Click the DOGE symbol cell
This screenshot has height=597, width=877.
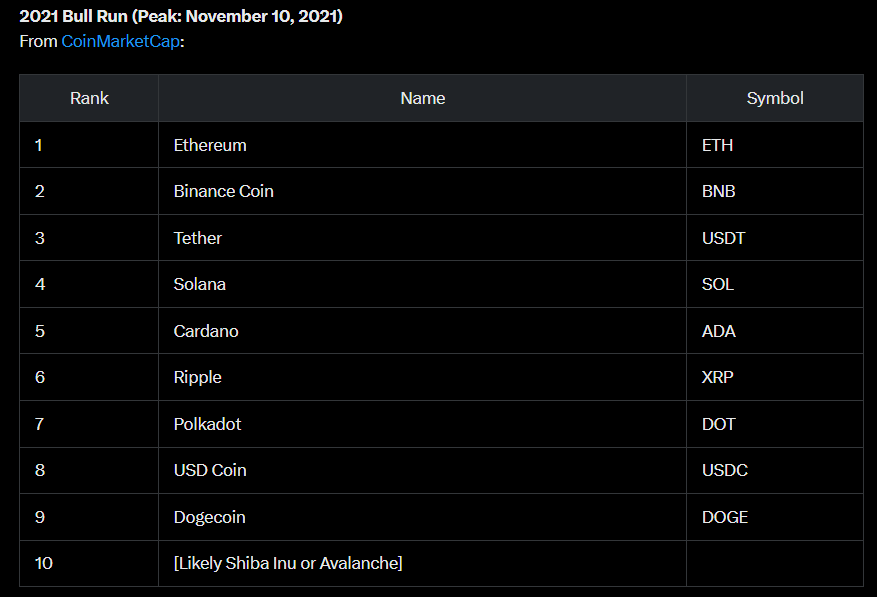pyautogui.click(x=725, y=517)
